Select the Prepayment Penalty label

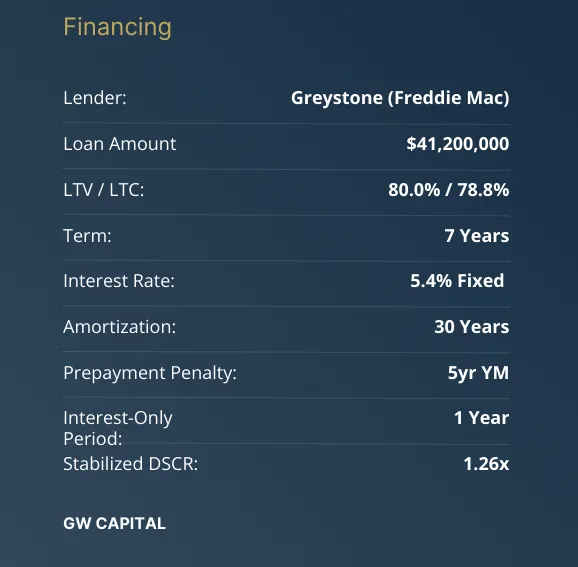150,373
